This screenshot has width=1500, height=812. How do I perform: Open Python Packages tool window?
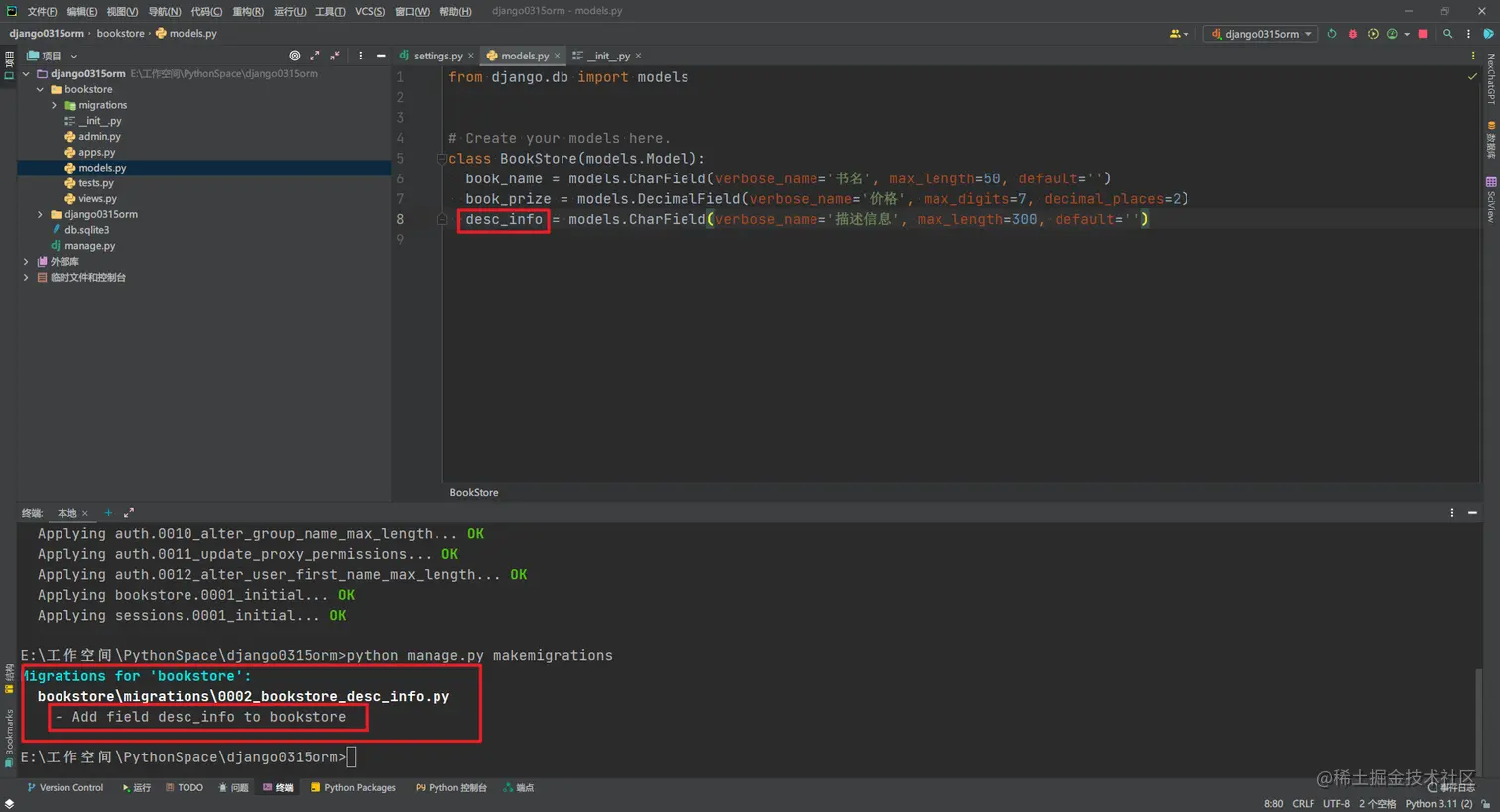[x=353, y=787]
